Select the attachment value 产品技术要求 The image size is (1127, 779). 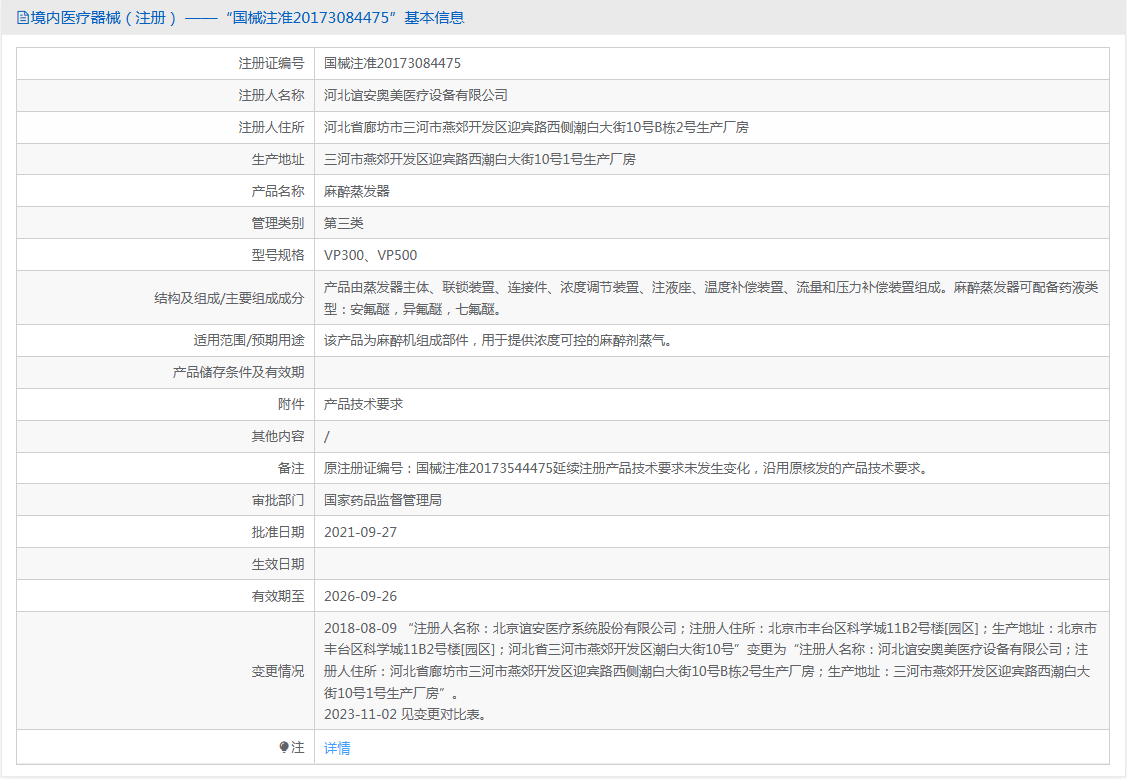coord(363,405)
